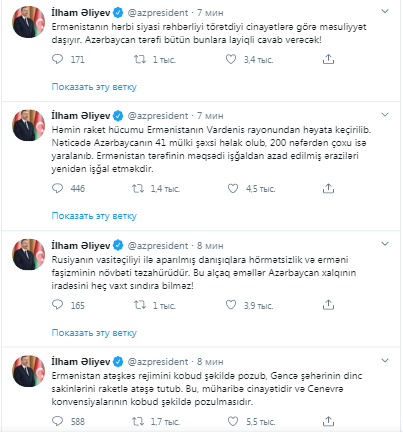Open the chevron menu on the Rusiyanın tweet
The width and height of the screenshot is (403, 432).
point(385,244)
